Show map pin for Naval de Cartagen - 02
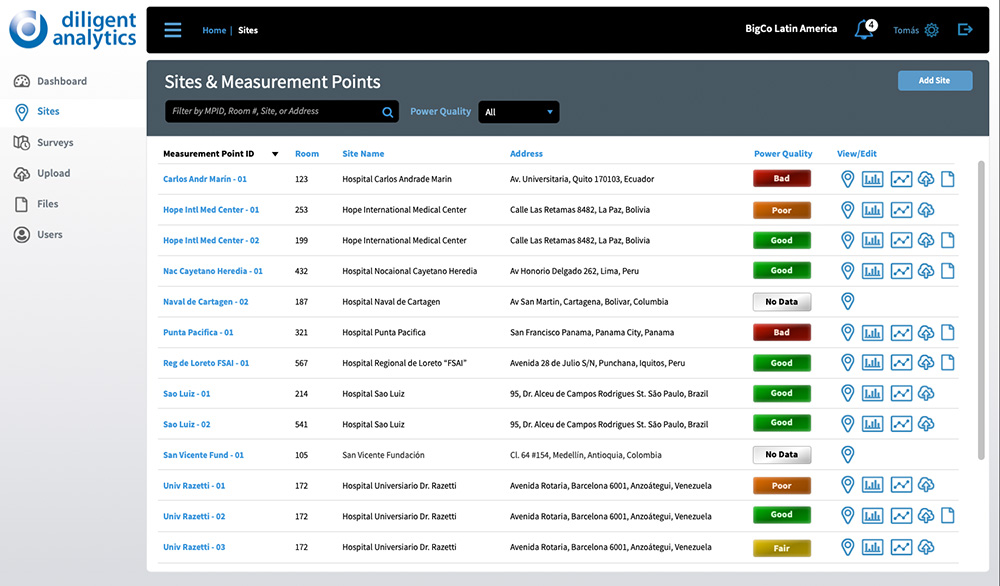1000x586 pixels. click(x=848, y=301)
